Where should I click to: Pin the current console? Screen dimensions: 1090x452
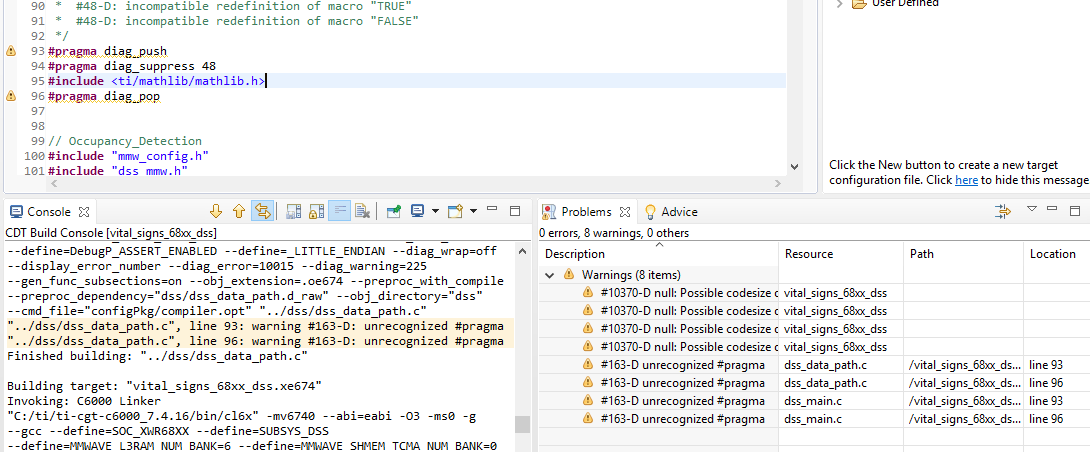[393, 211]
